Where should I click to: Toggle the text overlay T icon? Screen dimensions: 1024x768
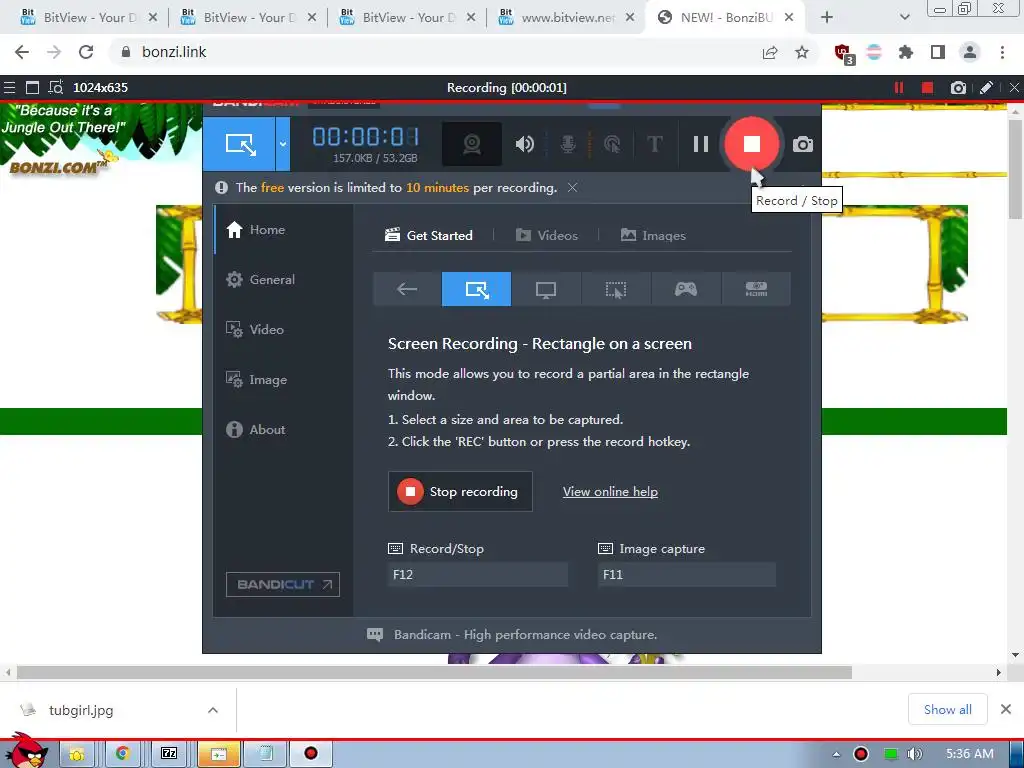pyautogui.click(x=654, y=144)
